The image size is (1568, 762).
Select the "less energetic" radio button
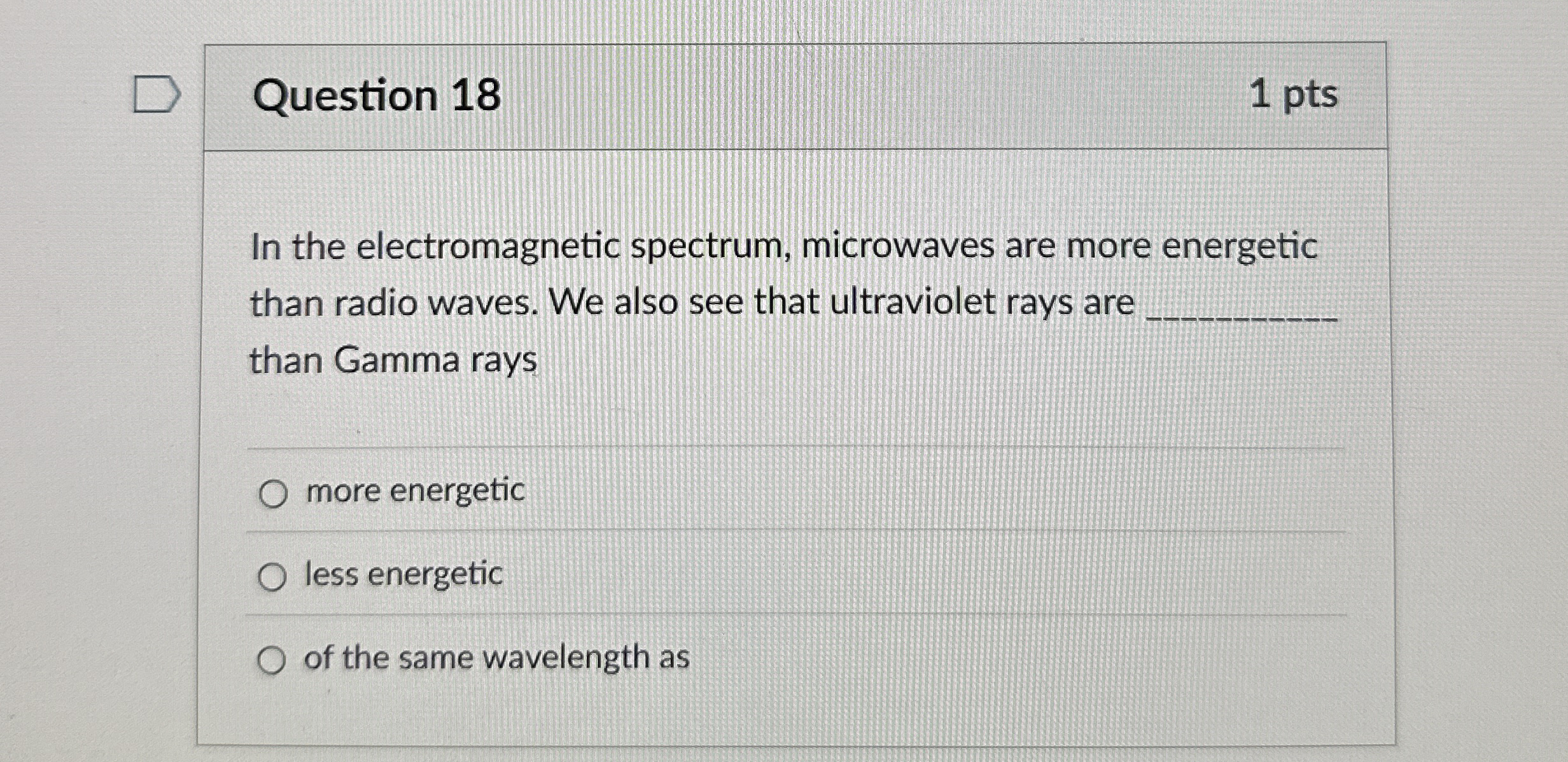pyautogui.click(x=274, y=575)
